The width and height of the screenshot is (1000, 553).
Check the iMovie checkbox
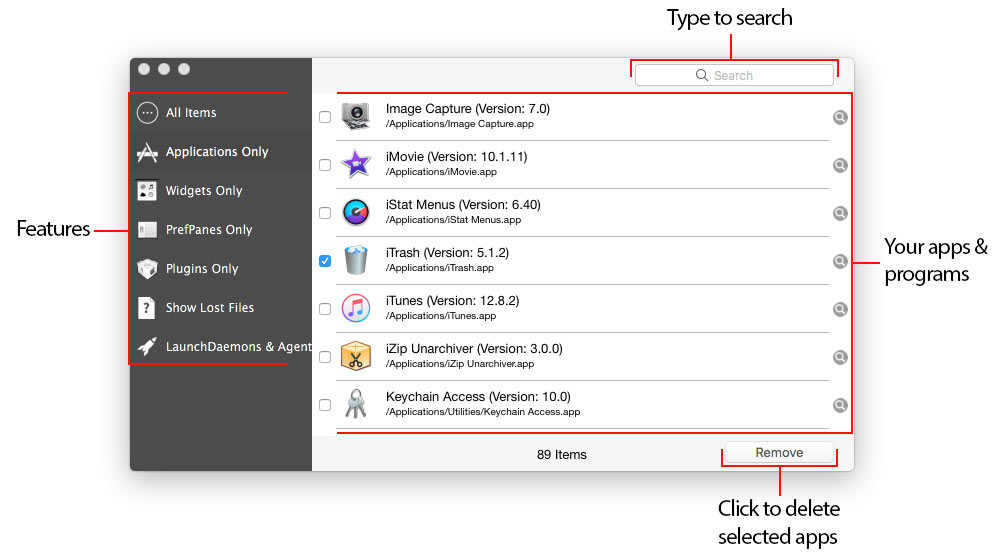point(325,165)
